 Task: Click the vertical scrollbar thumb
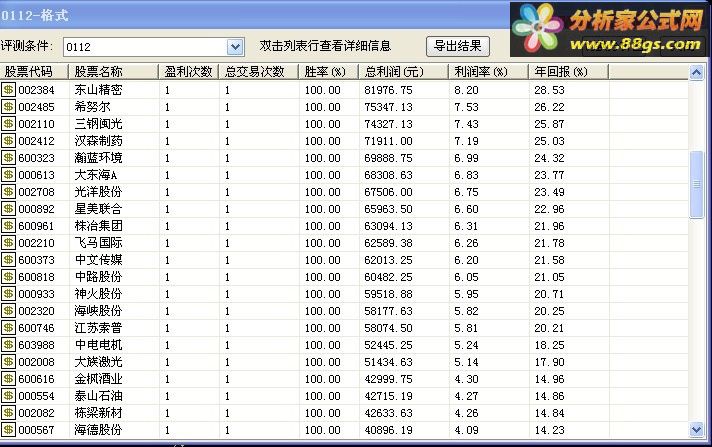[x=697, y=184]
